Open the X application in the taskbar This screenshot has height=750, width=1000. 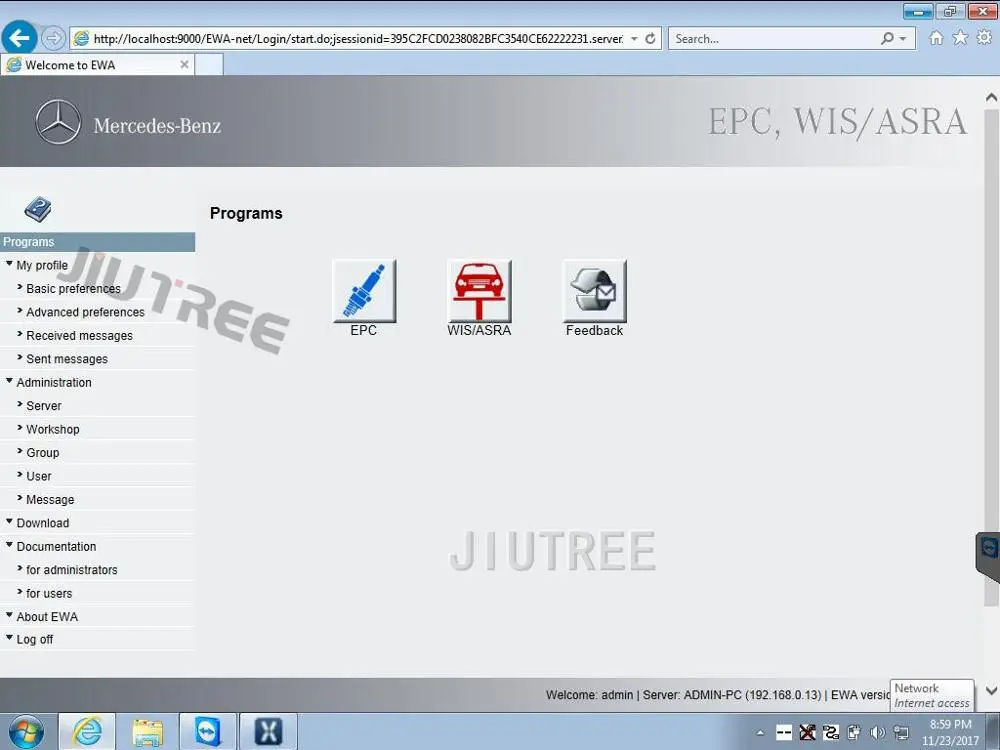[268, 731]
